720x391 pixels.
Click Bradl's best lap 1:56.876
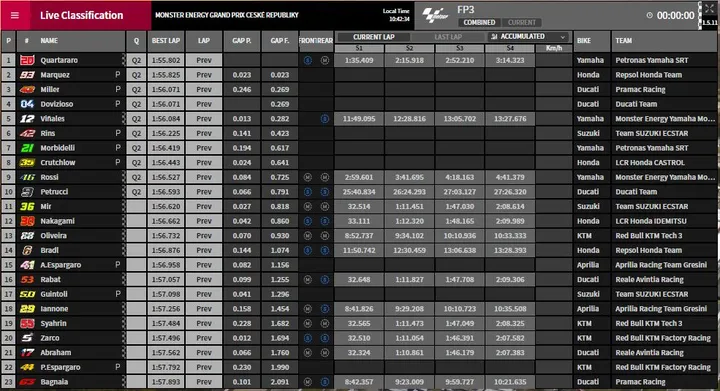point(166,251)
